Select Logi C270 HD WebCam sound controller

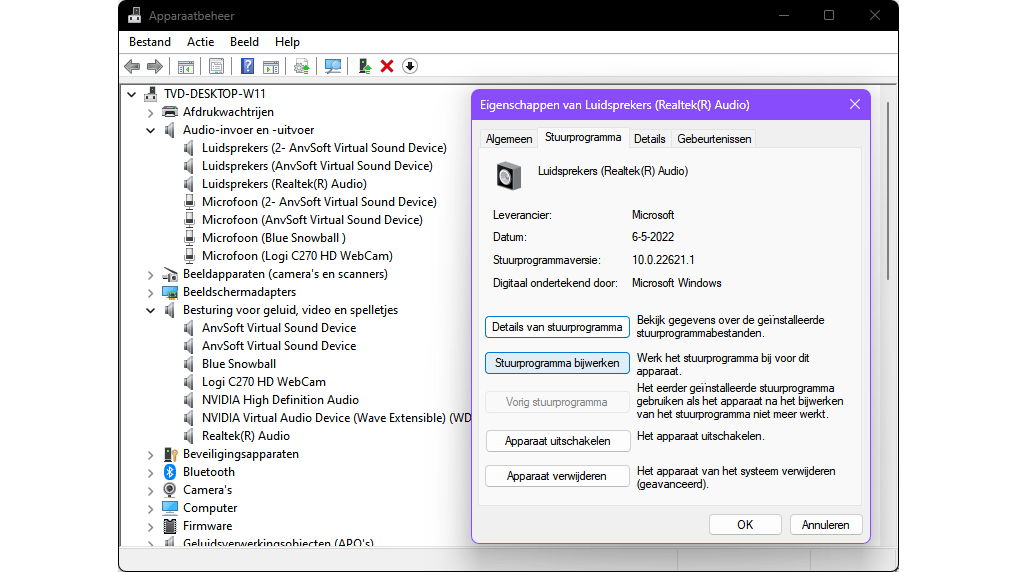tap(263, 382)
